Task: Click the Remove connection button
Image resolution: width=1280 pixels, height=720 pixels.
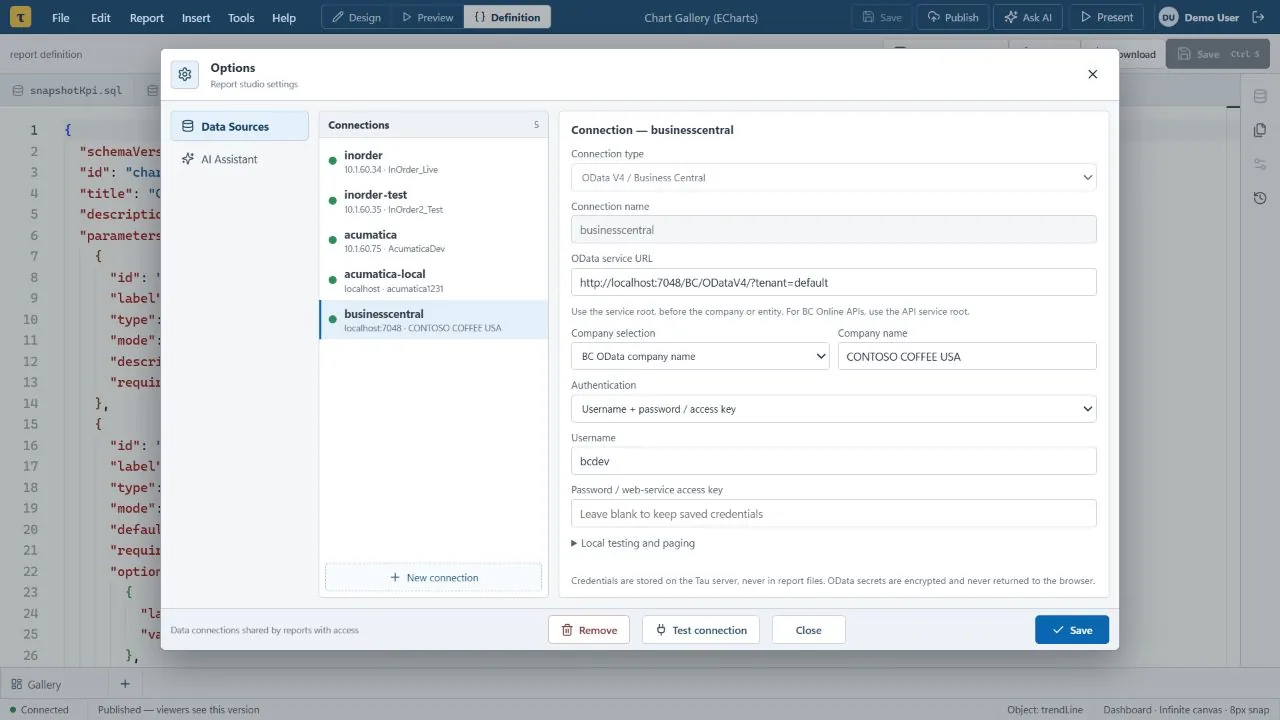Action: pyautogui.click(x=589, y=630)
